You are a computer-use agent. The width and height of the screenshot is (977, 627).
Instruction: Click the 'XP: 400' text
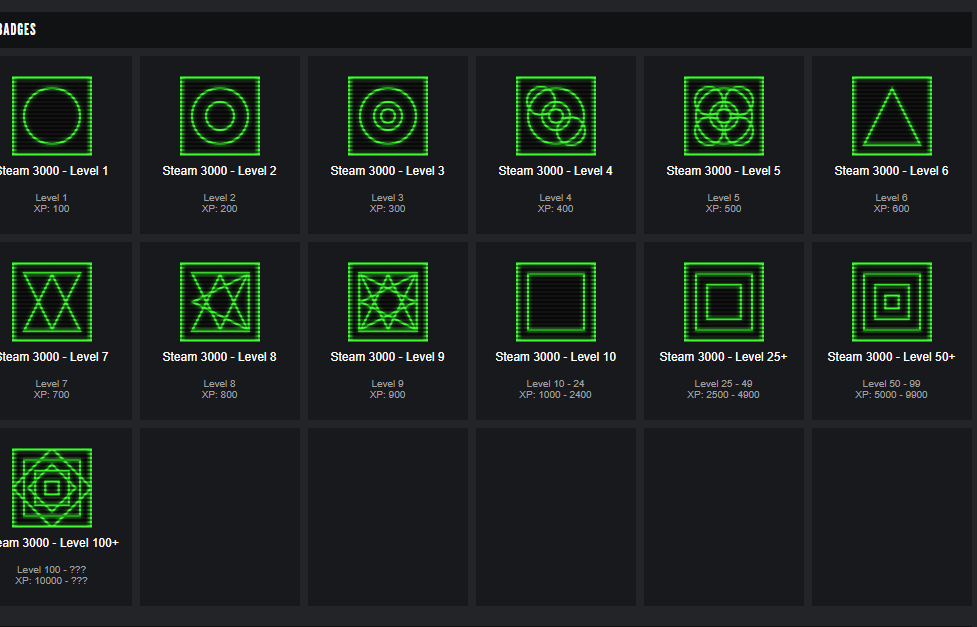click(x=555, y=209)
